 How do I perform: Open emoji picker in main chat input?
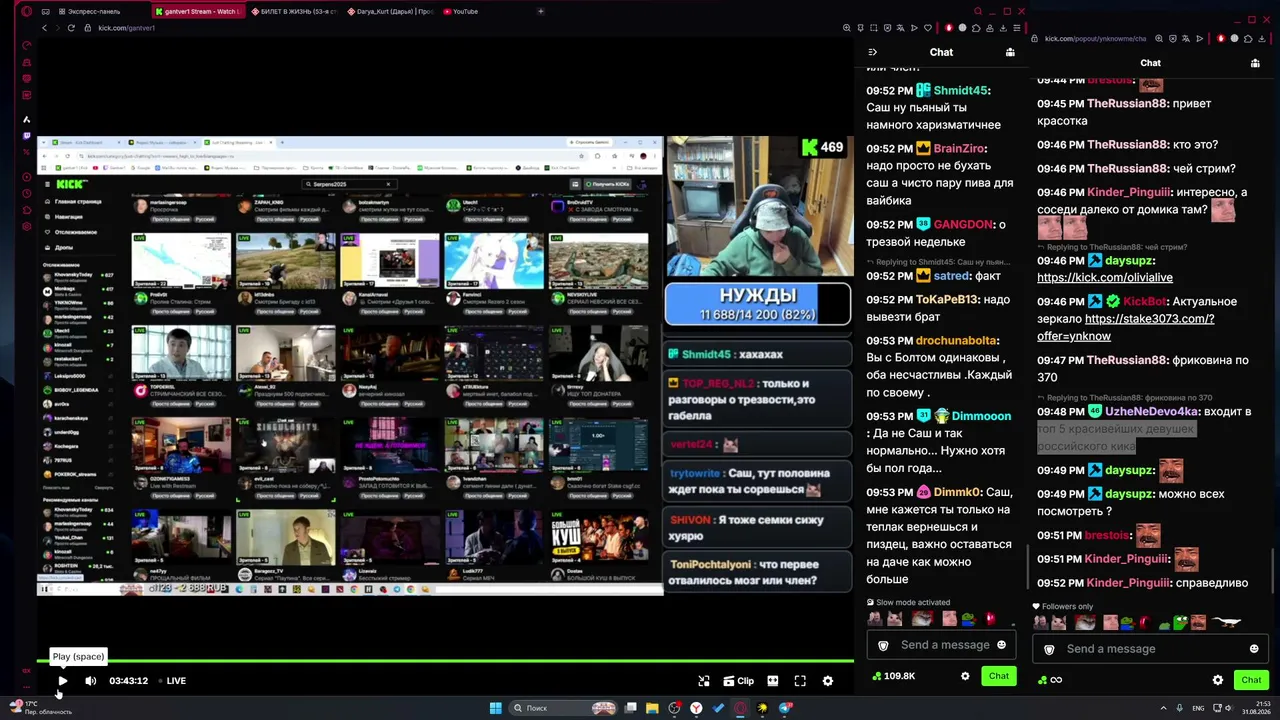coord(1001,645)
